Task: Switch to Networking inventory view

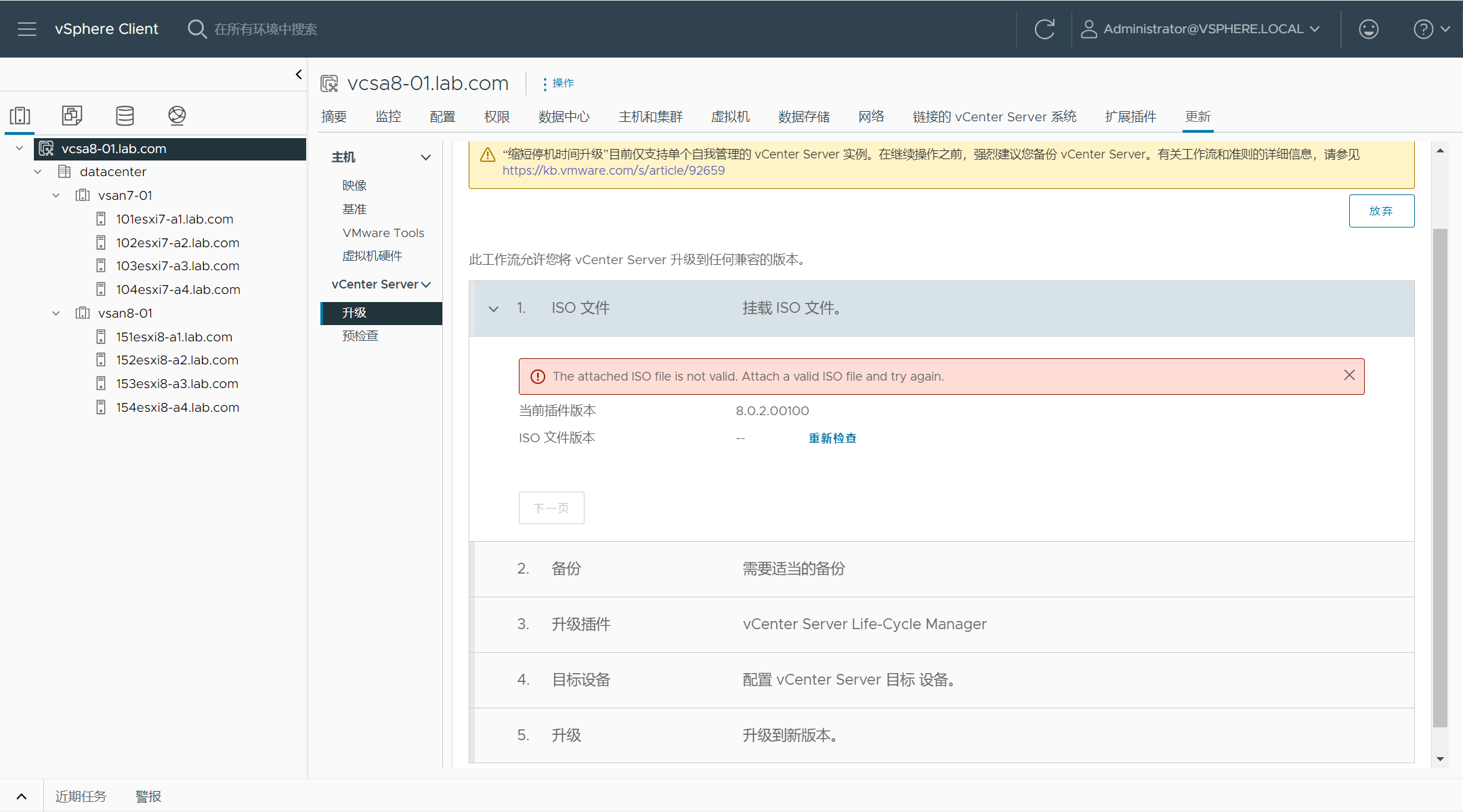Action: pos(177,116)
